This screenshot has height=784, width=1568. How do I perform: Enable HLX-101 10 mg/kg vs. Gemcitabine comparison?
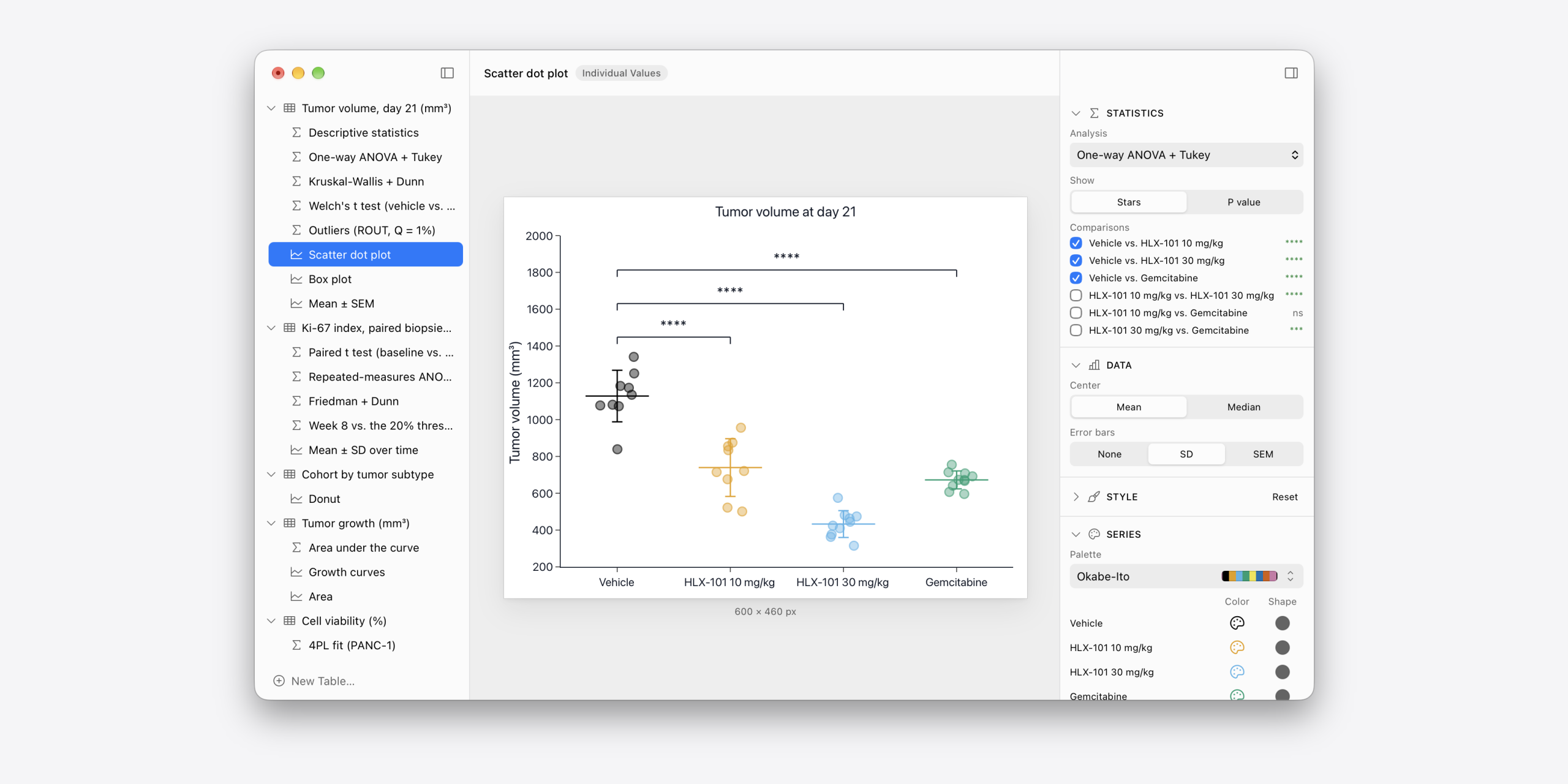(x=1076, y=313)
